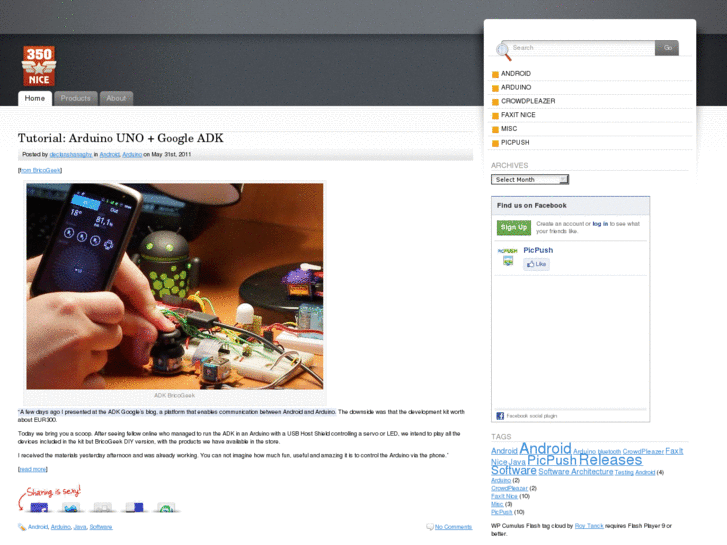Open the ANDROID category in sidebar
Viewport: 727px width, 545px height.
click(x=516, y=74)
